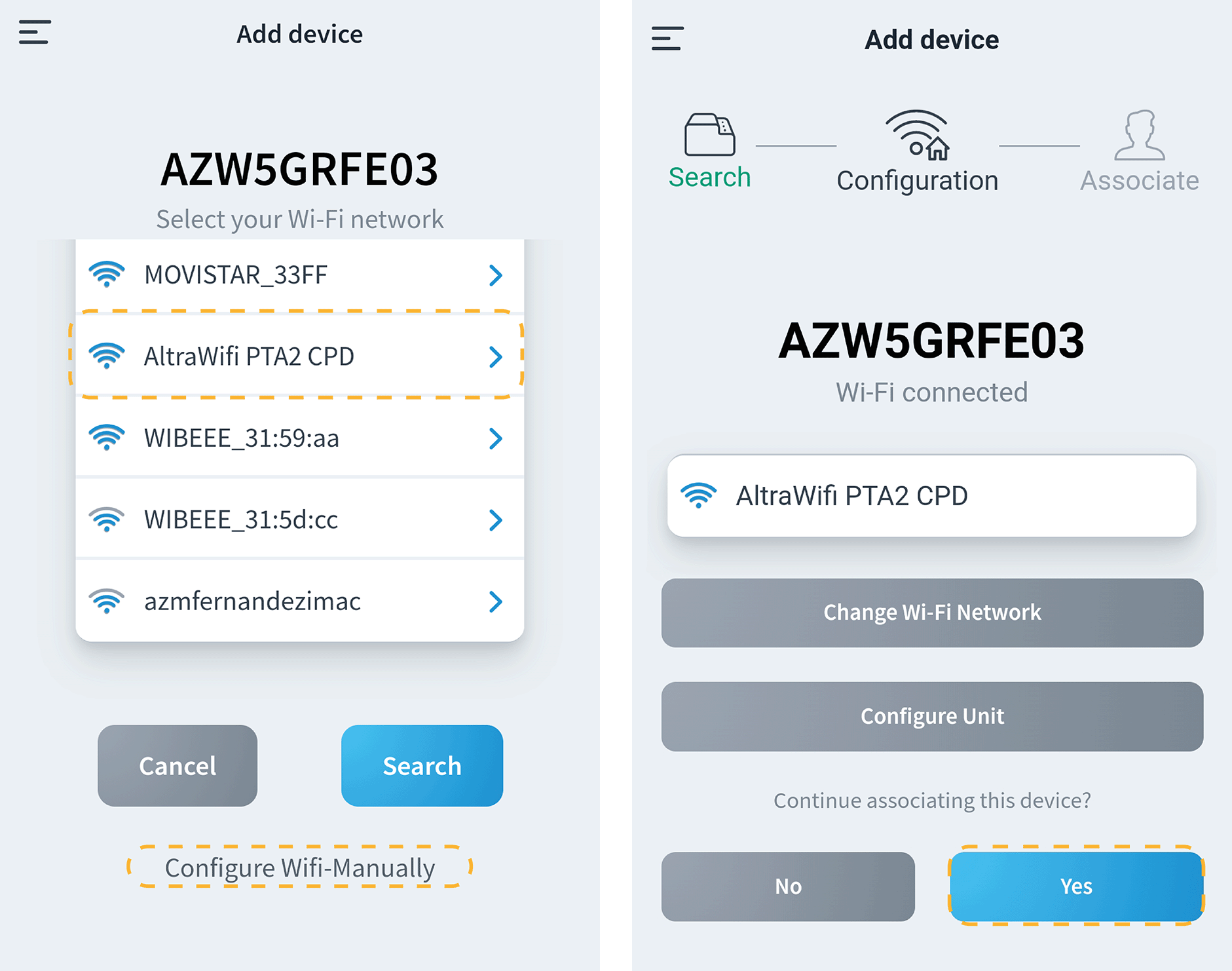
Task: Choose the azmfernandezimac network name
Action: click(252, 601)
